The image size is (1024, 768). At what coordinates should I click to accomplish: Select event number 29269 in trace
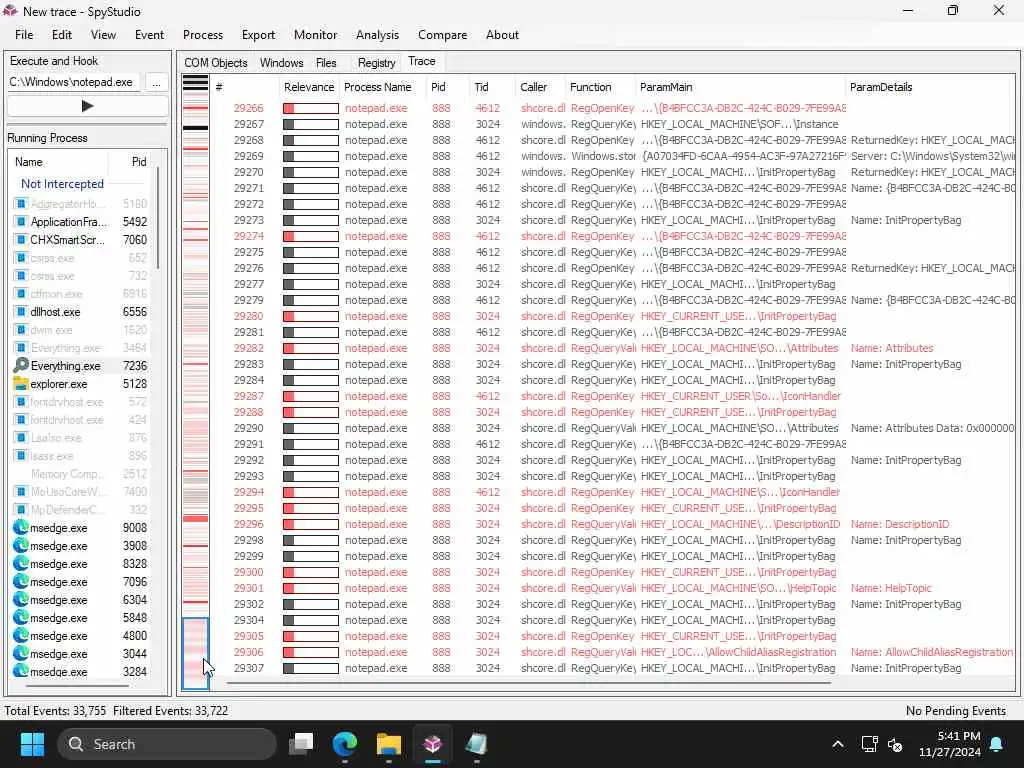248,157
